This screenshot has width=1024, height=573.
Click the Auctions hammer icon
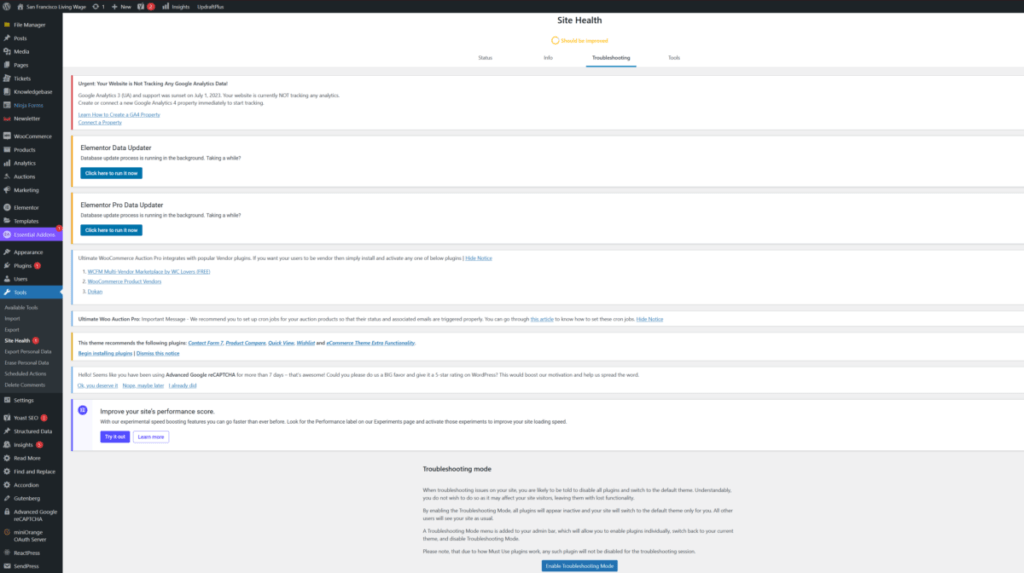click(x=7, y=176)
